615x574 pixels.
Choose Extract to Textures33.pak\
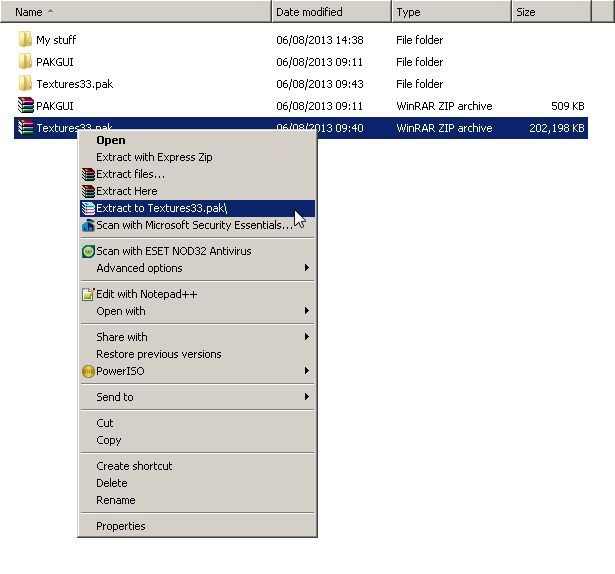tap(197, 208)
